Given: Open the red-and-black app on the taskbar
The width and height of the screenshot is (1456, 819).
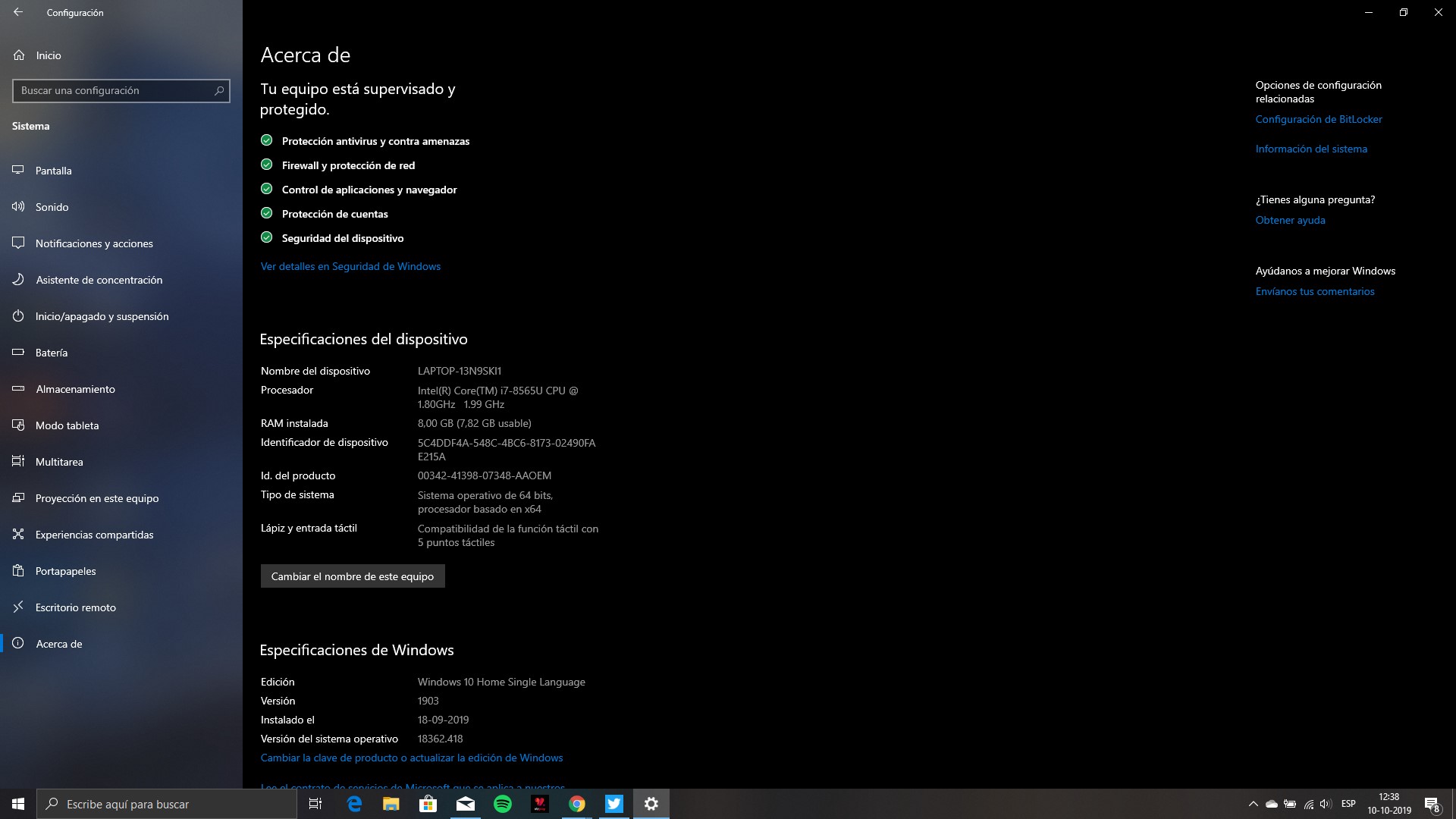Looking at the screenshot, I should [x=540, y=804].
